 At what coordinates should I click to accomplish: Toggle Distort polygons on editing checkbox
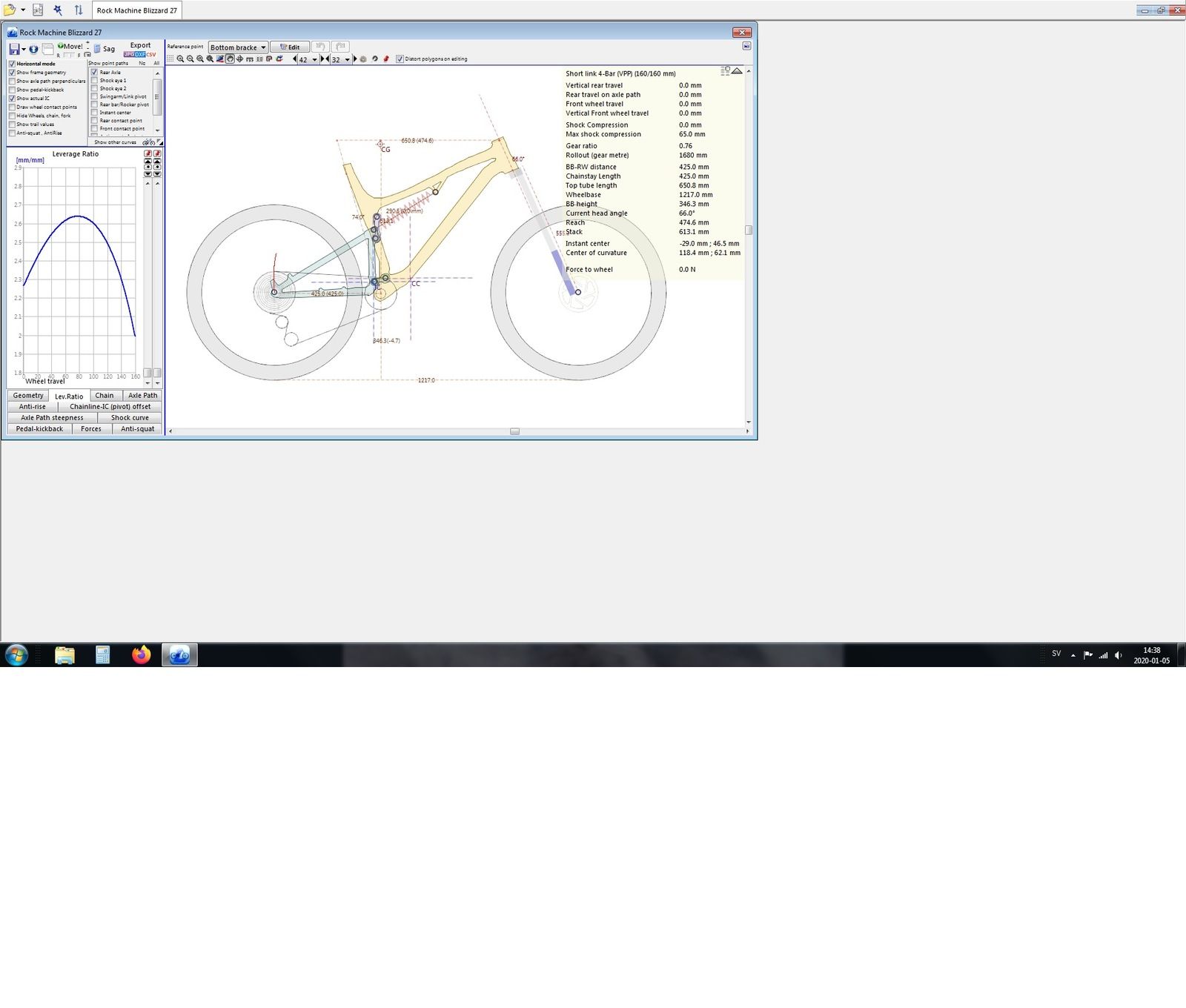(x=400, y=59)
